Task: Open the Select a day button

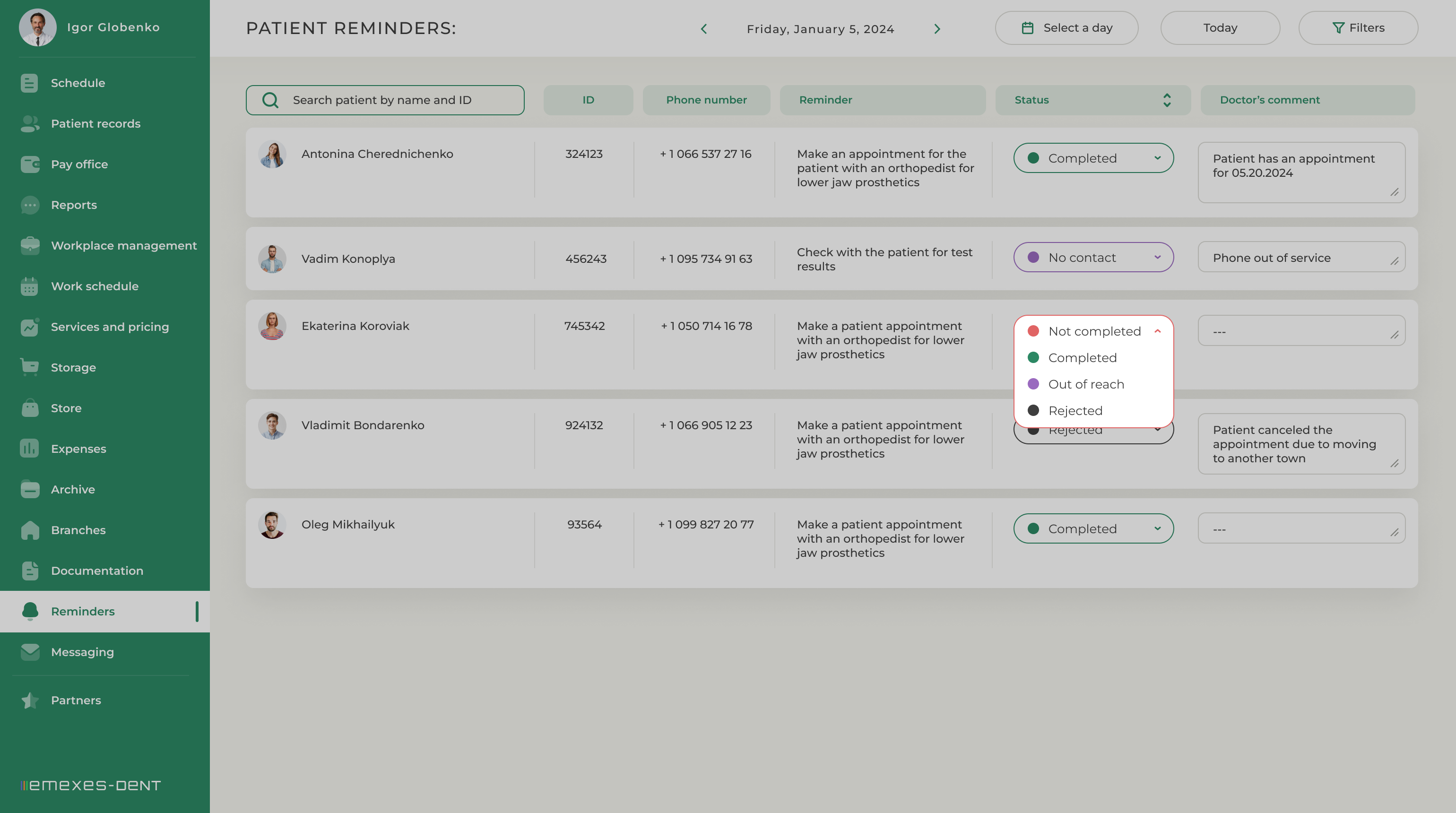Action: [1066, 28]
